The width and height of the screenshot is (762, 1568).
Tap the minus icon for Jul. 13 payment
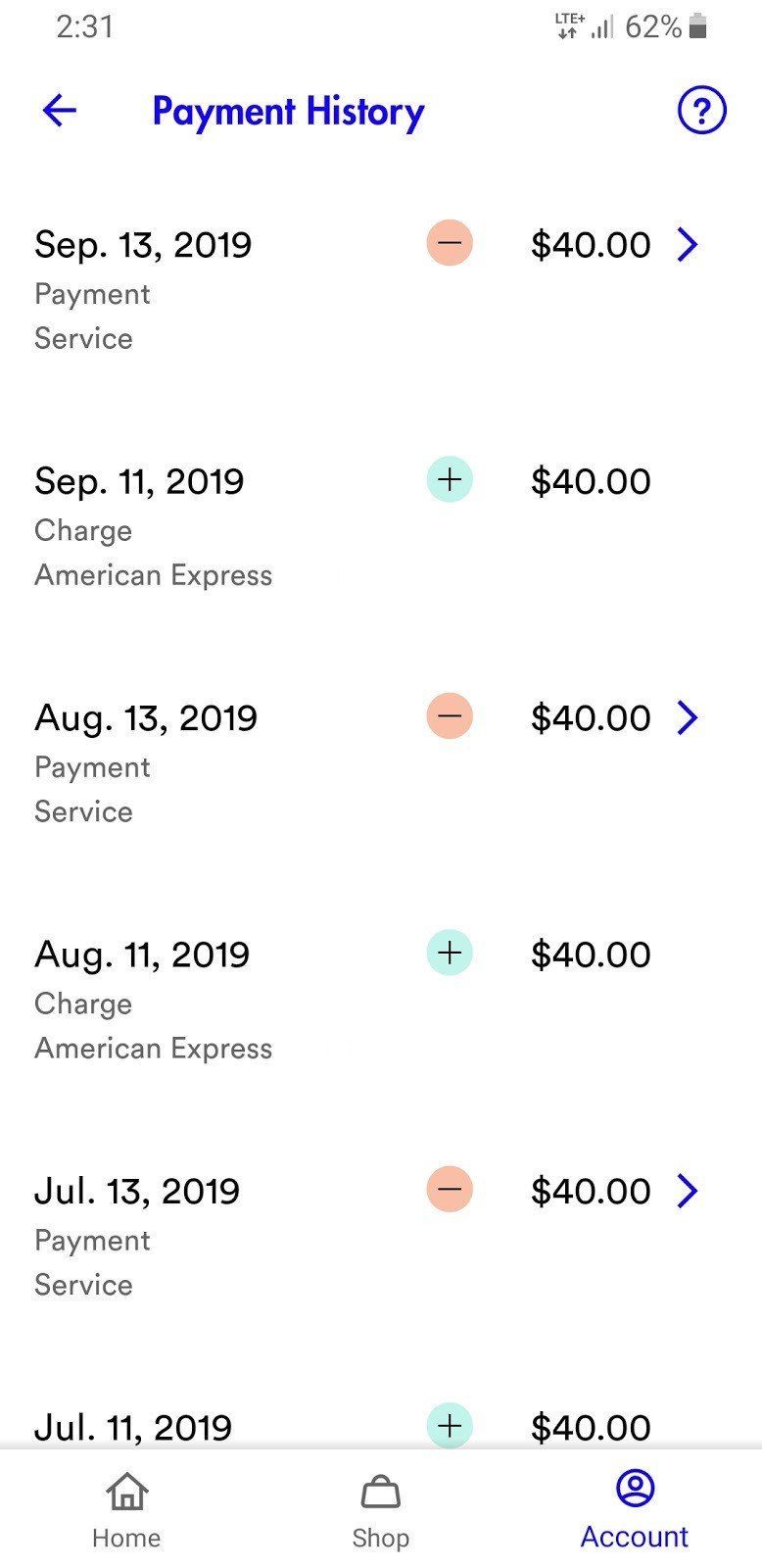450,1190
